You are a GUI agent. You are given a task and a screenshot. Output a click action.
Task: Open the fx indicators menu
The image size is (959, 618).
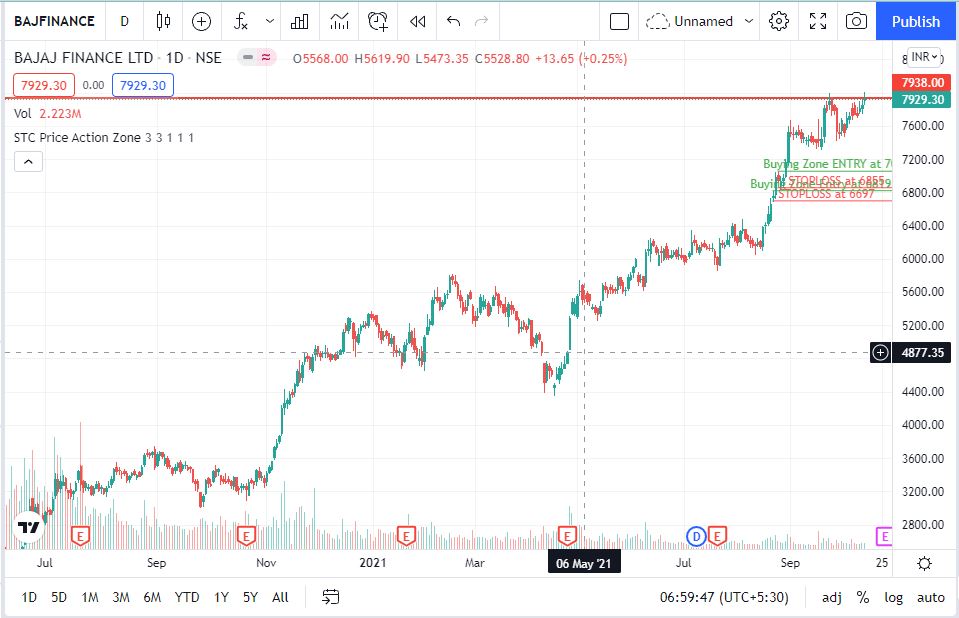point(241,21)
